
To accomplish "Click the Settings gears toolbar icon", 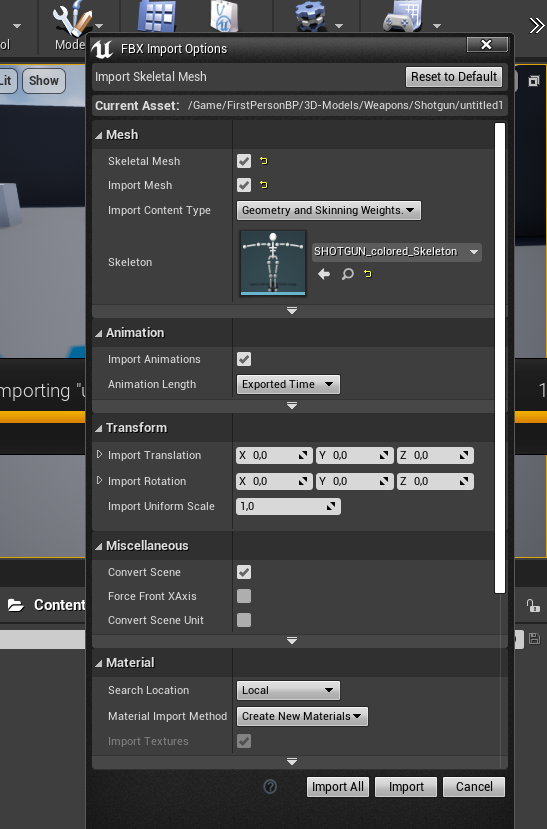I will [311, 16].
